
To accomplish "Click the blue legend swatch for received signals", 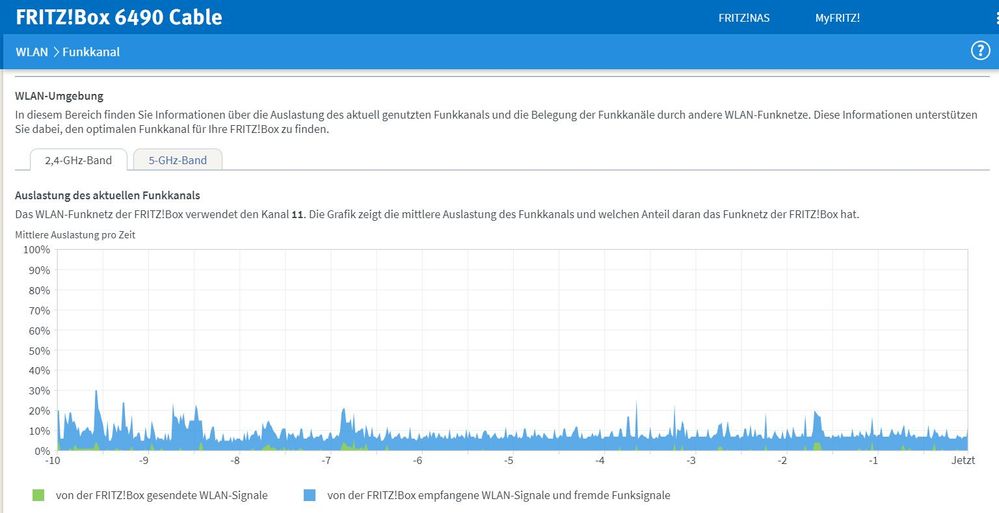I will coord(310,495).
